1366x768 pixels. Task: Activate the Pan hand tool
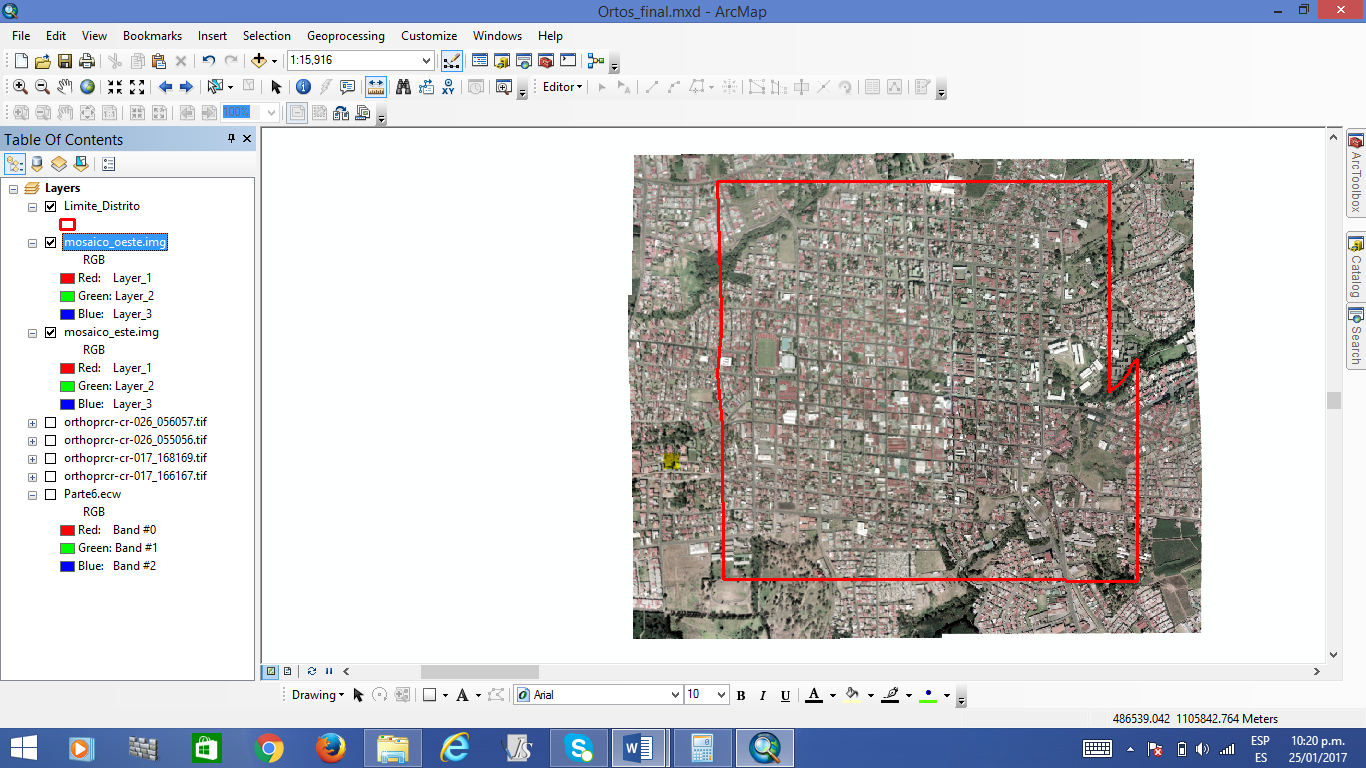65,87
